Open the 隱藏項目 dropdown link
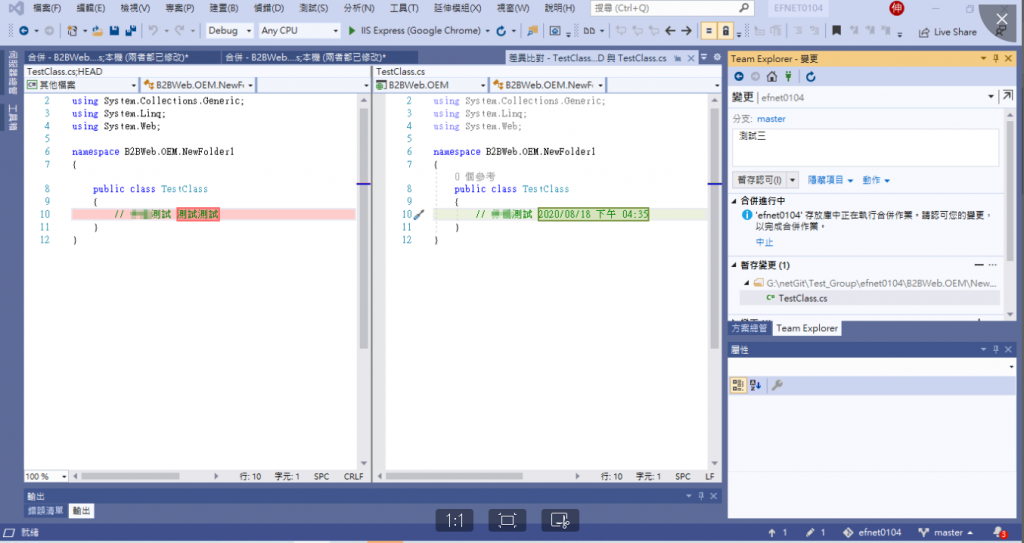 [831, 180]
